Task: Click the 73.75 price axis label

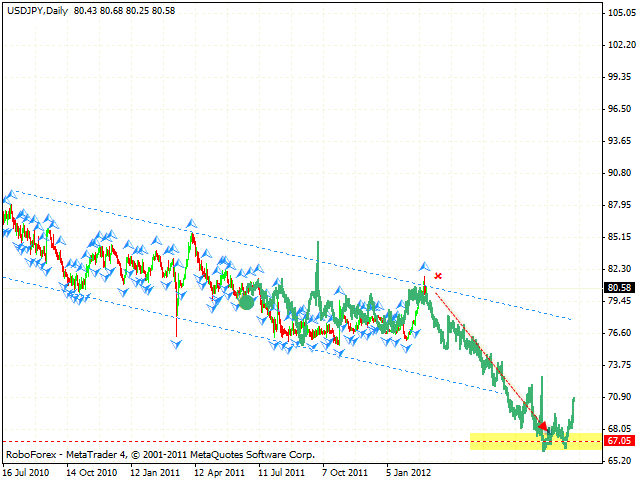Action: click(x=618, y=365)
